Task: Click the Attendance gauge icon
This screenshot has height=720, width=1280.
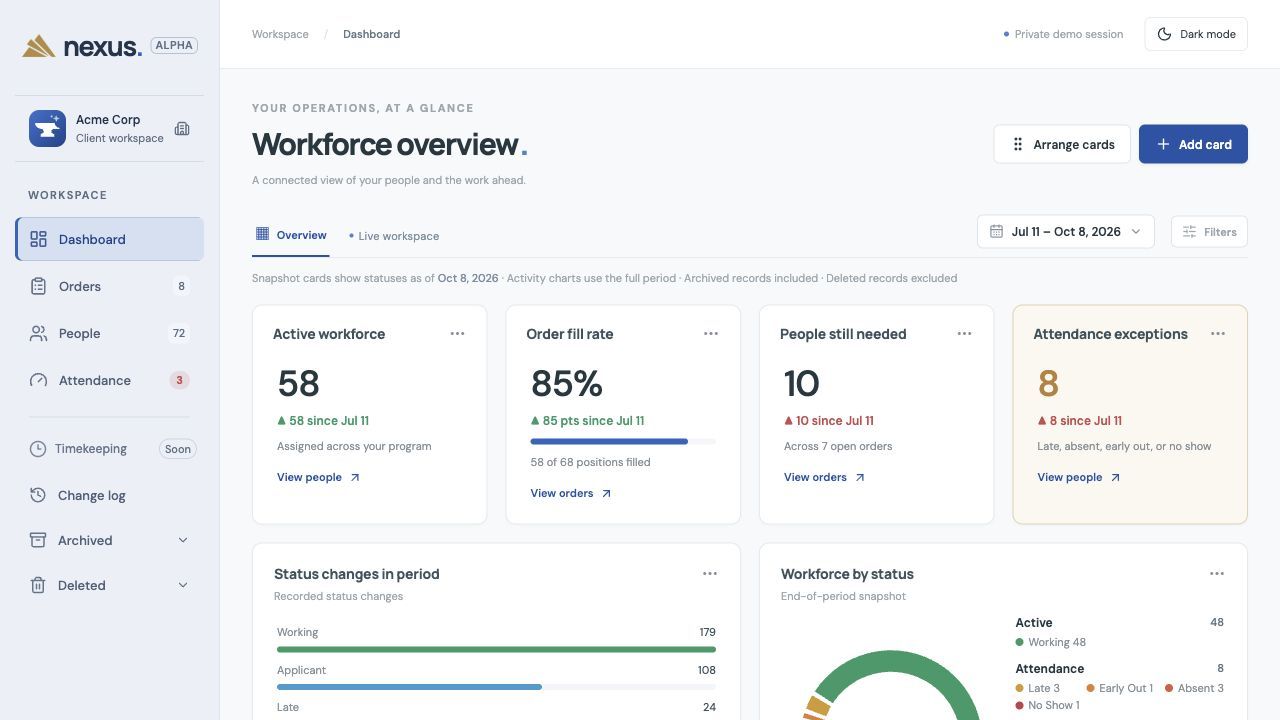Action: [38, 380]
